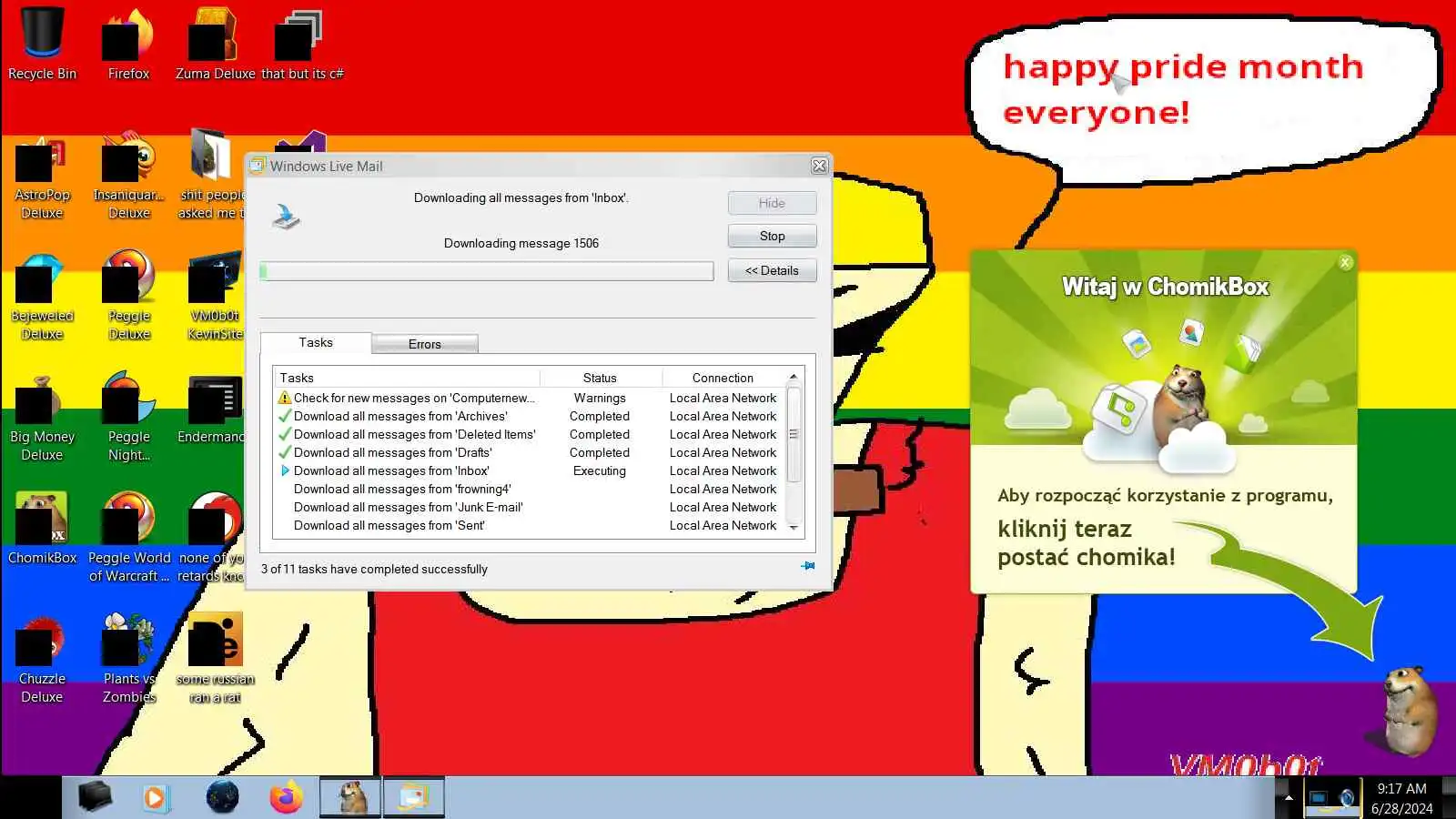Open the network icon in system tray
Viewport: 1456px width, 819px height.
pos(1318,799)
